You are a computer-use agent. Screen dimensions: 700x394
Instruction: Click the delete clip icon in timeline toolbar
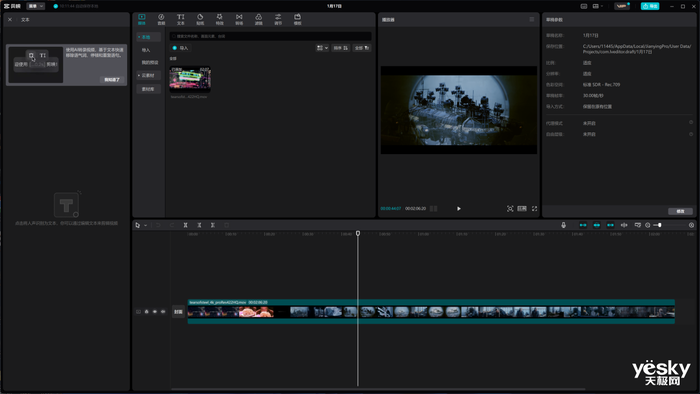click(226, 225)
